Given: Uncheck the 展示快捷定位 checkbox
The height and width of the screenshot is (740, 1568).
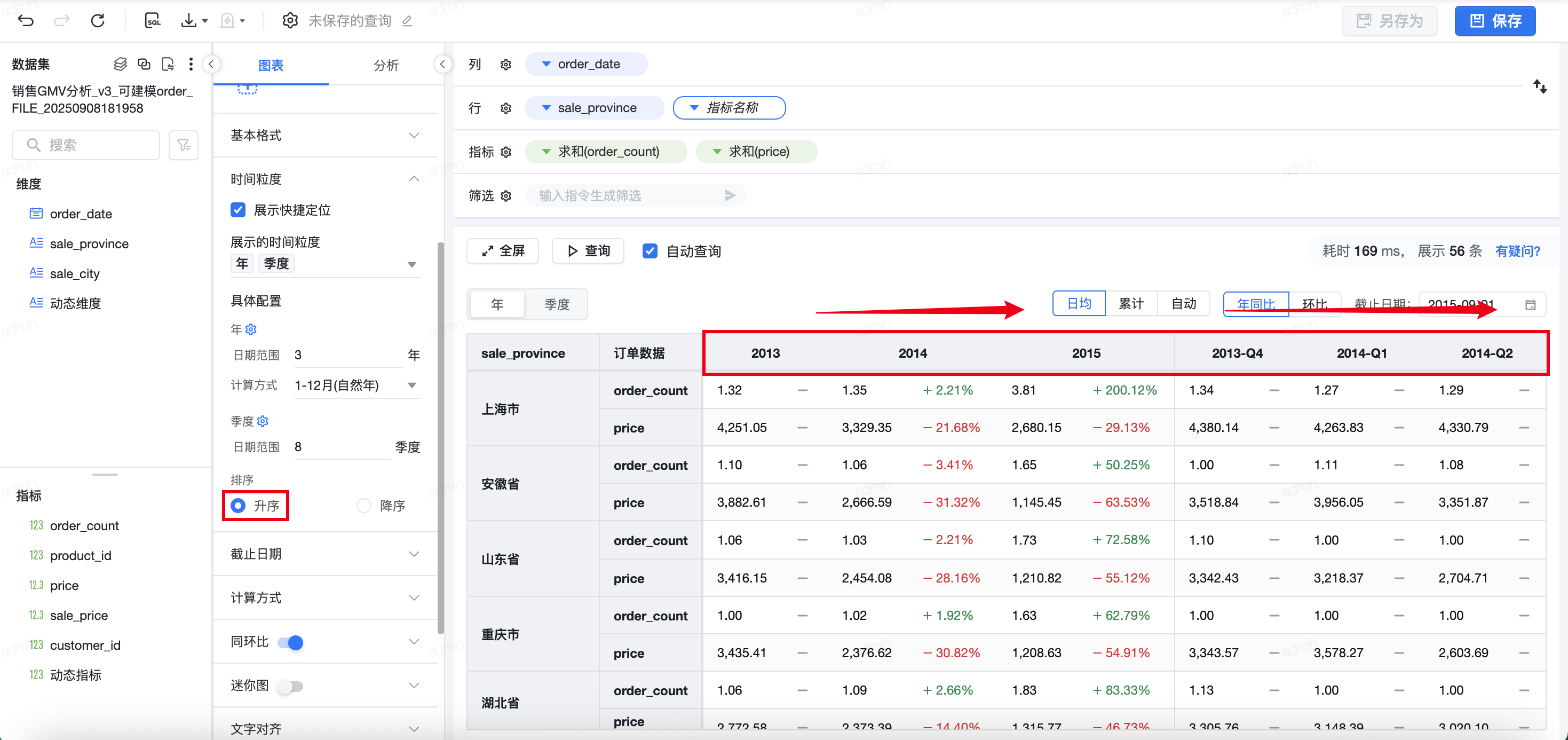Looking at the screenshot, I should pos(238,210).
